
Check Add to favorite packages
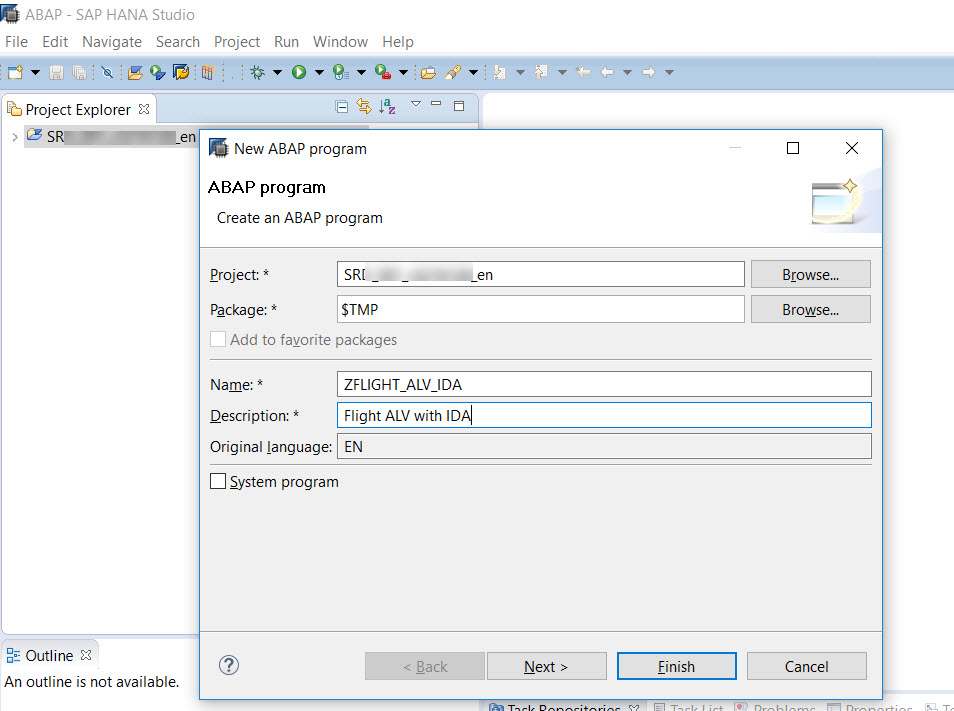click(217, 339)
